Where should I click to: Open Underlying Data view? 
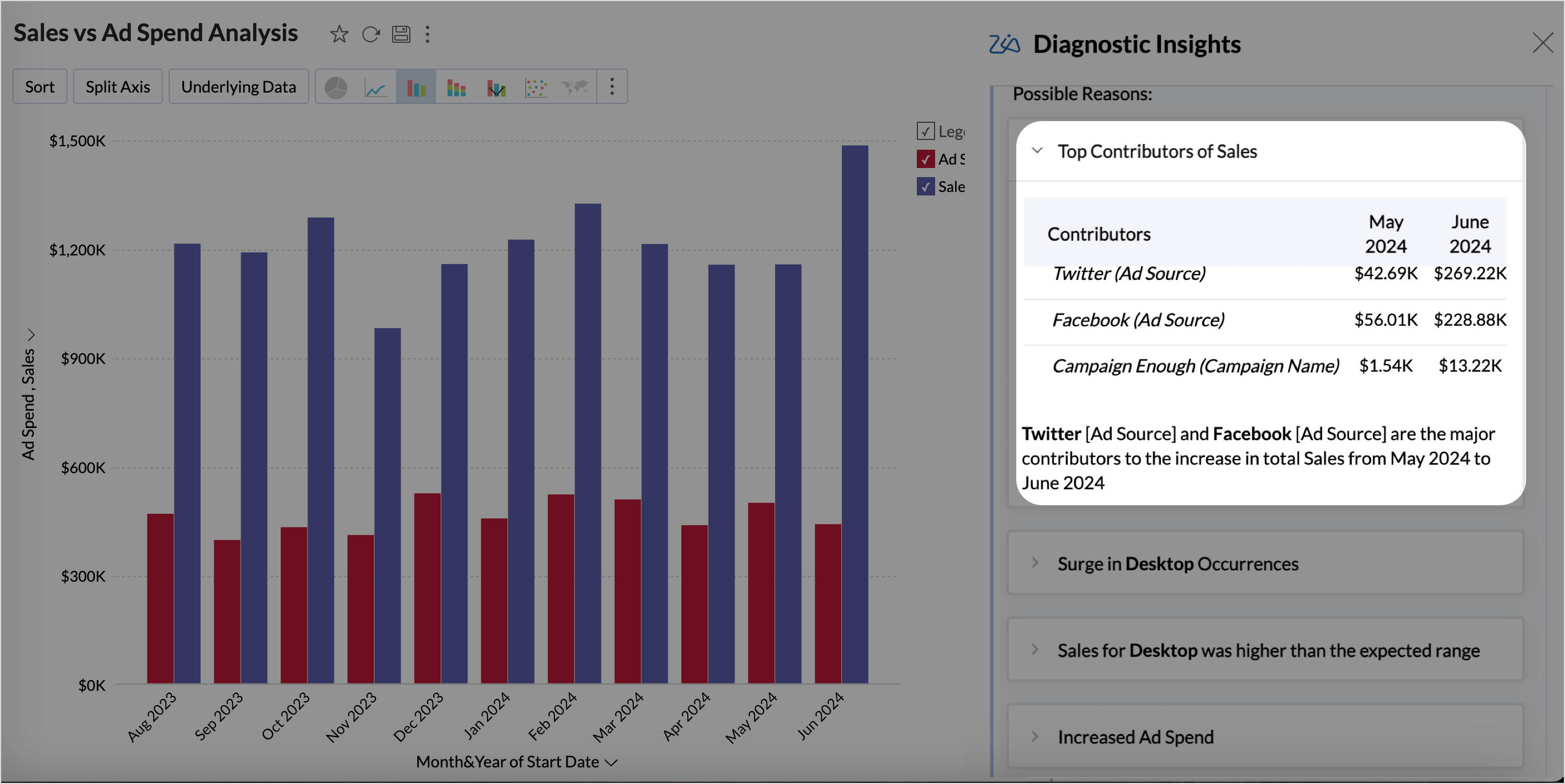(238, 87)
